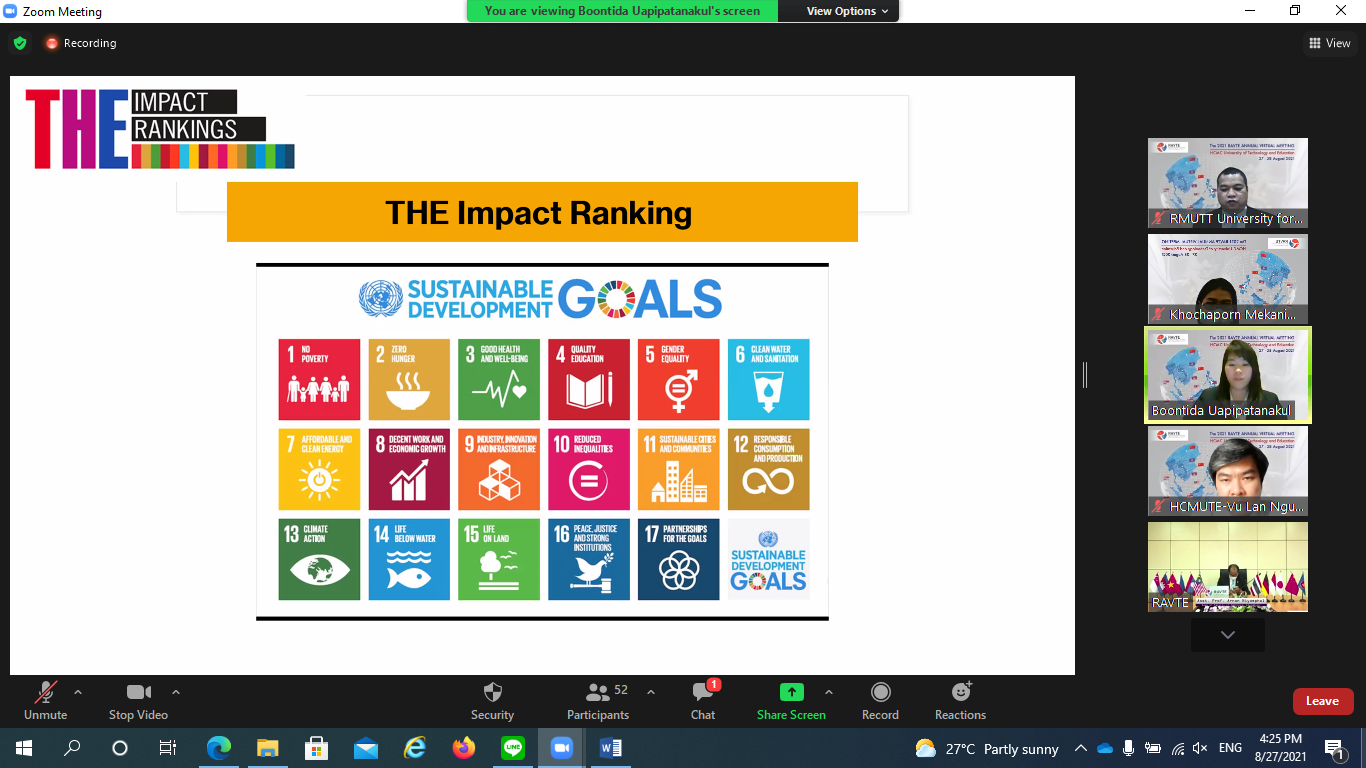Open the Windows Start menu
The width and height of the screenshot is (1366, 768).
[23, 748]
